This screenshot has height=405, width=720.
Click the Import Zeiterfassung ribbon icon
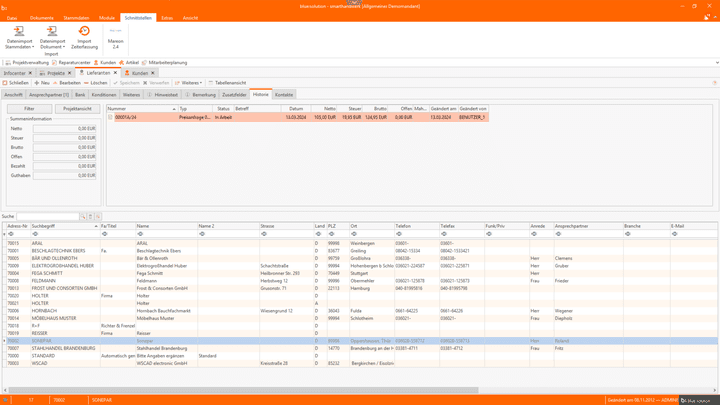point(84,36)
